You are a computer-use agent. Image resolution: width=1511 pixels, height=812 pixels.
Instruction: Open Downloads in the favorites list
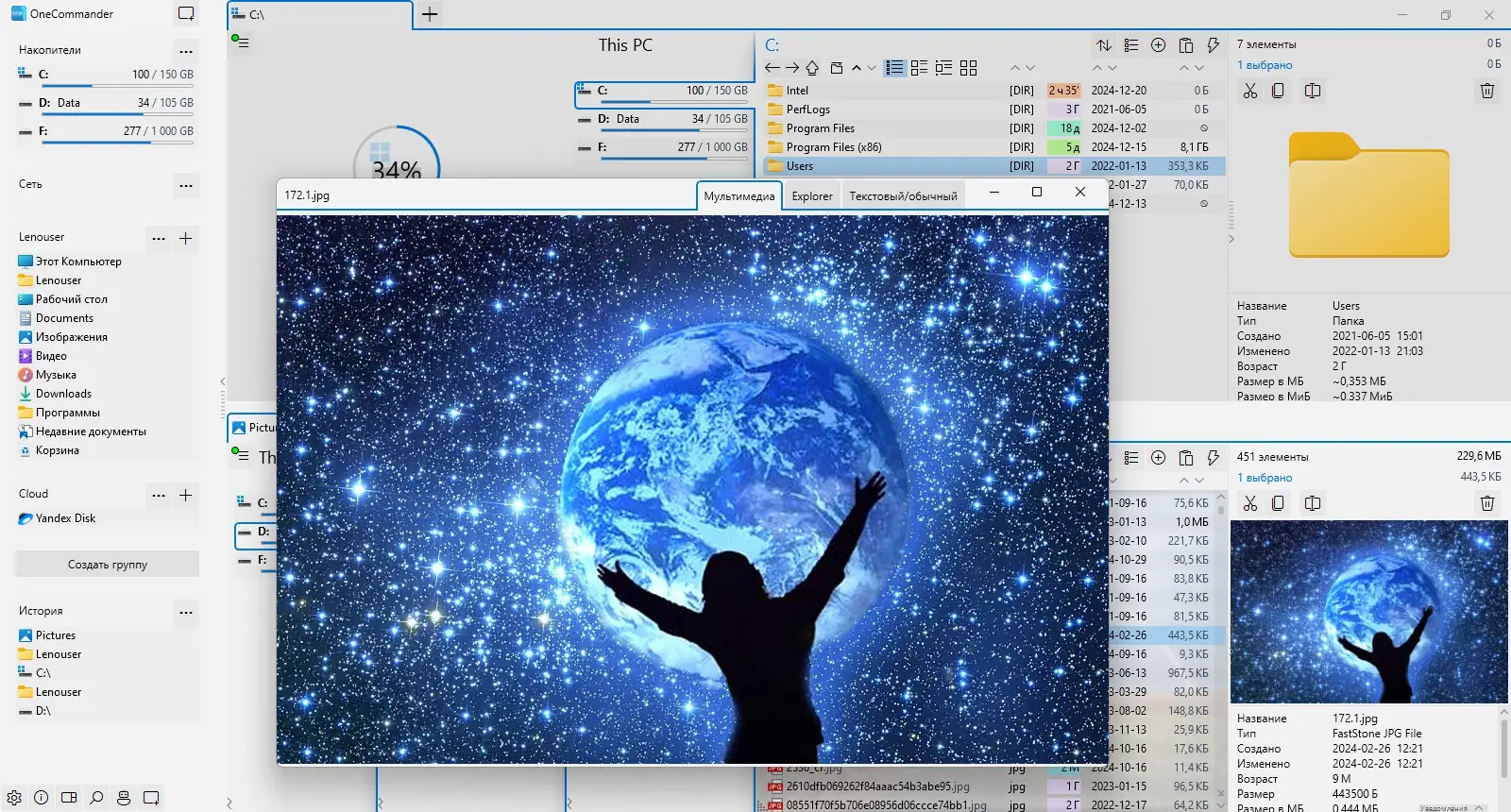tap(63, 394)
